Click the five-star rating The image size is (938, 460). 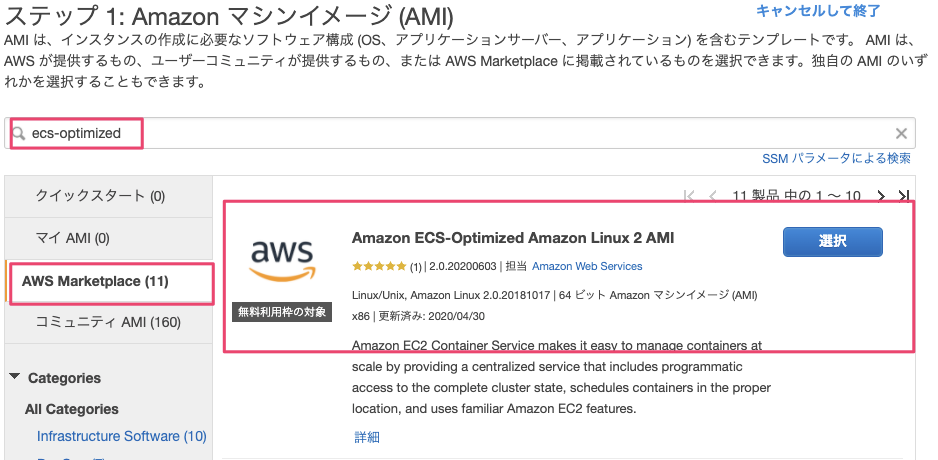click(x=379, y=267)
